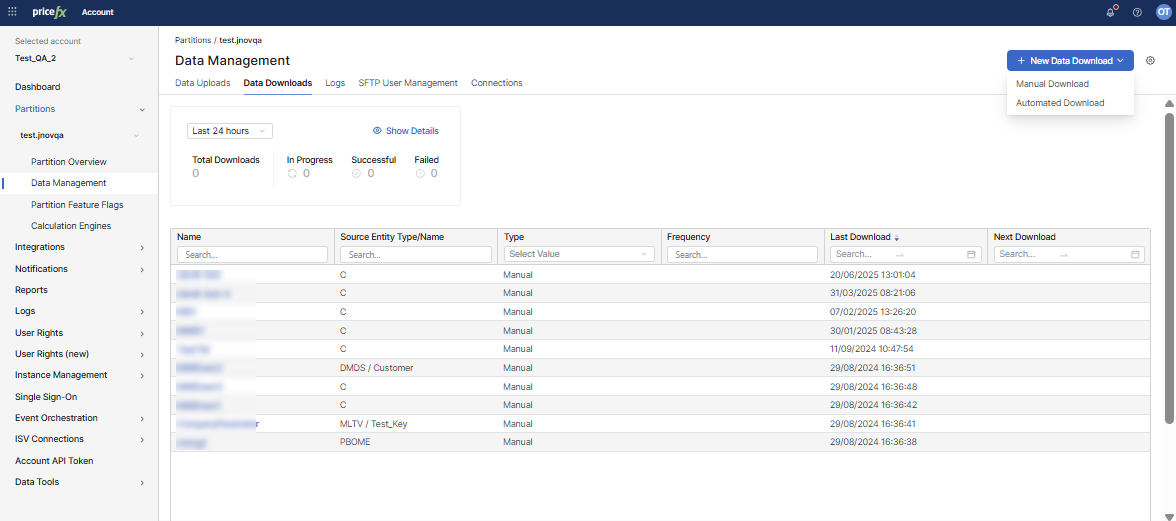Open the app launcher grid icon

(x=12, y=12)
